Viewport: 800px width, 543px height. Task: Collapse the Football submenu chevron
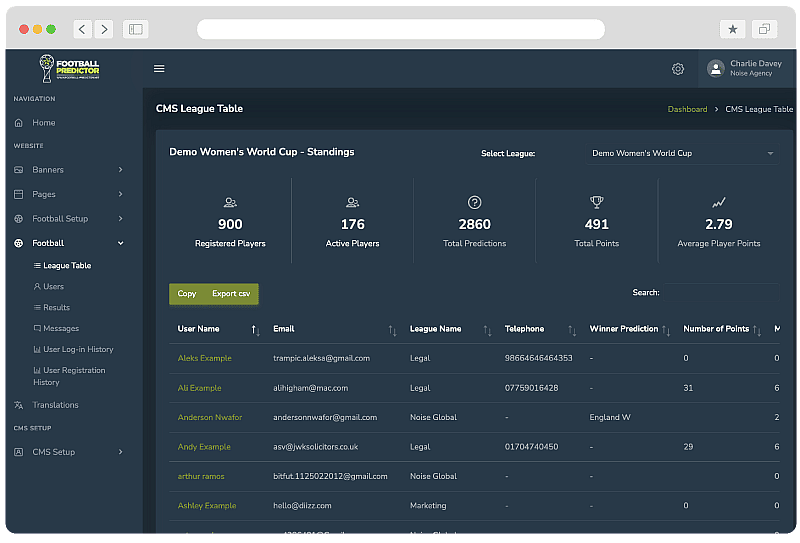120,243
